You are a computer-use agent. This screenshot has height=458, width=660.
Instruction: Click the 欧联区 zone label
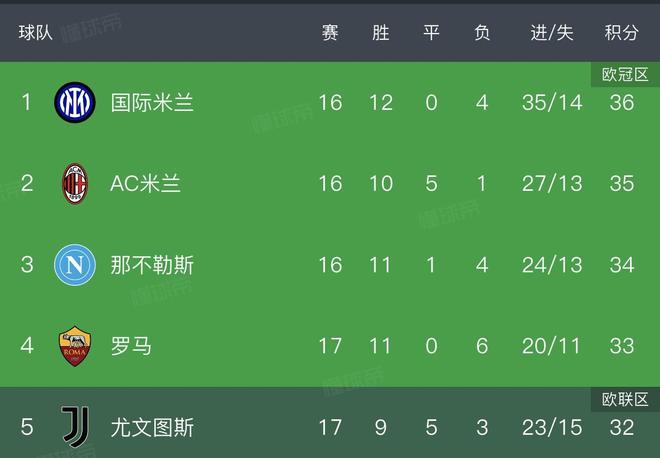click(x=622, y=399)
